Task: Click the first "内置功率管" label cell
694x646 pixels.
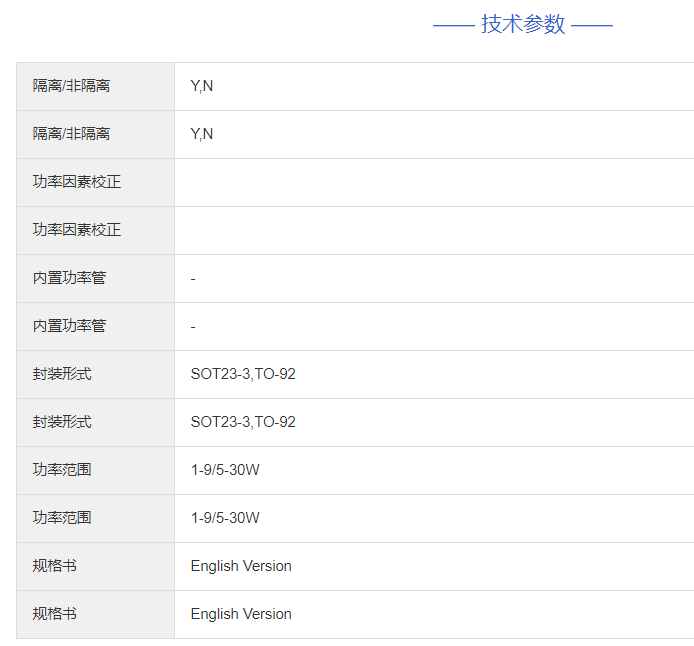Action: [69, 278]
